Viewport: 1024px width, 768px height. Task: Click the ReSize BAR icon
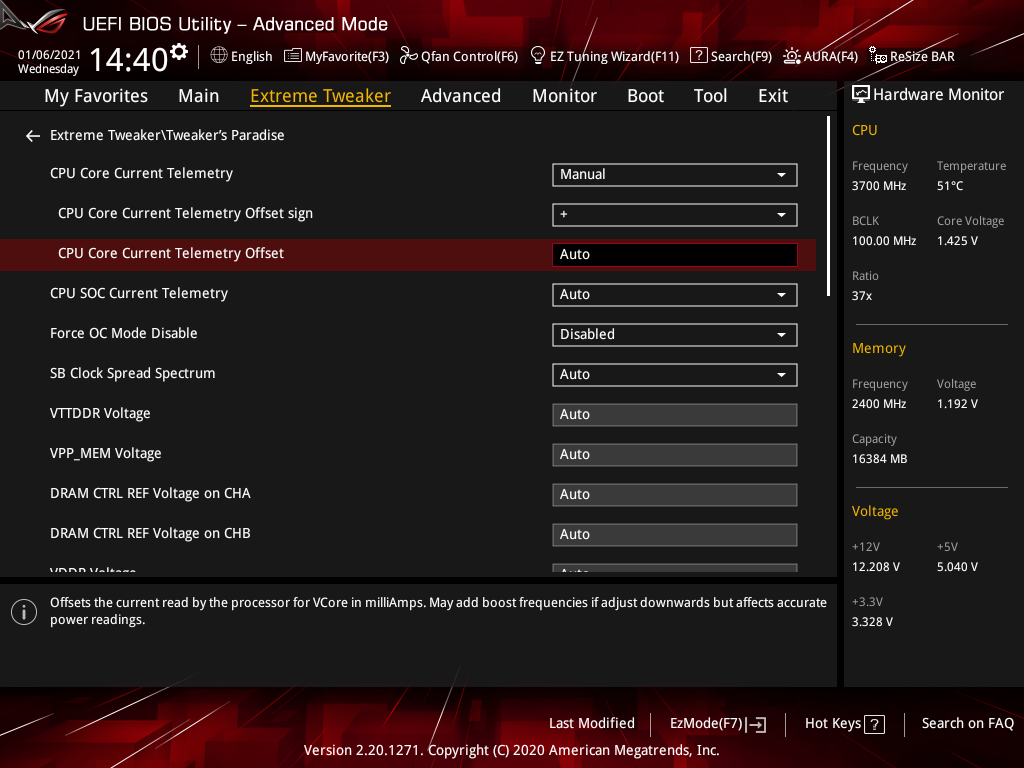[x=878, y=56]
